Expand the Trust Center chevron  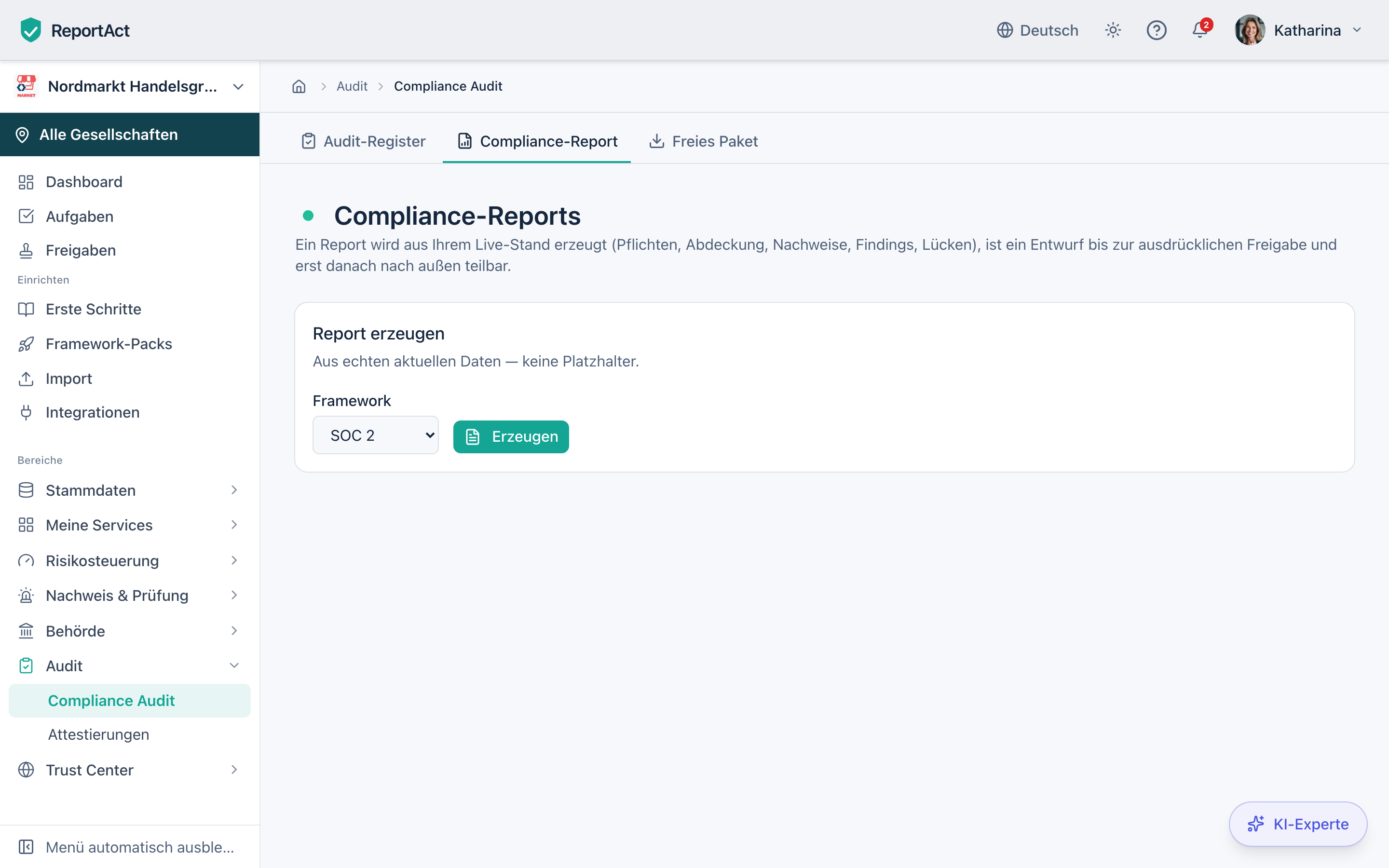pyautogui.click(x=234, y=770)
